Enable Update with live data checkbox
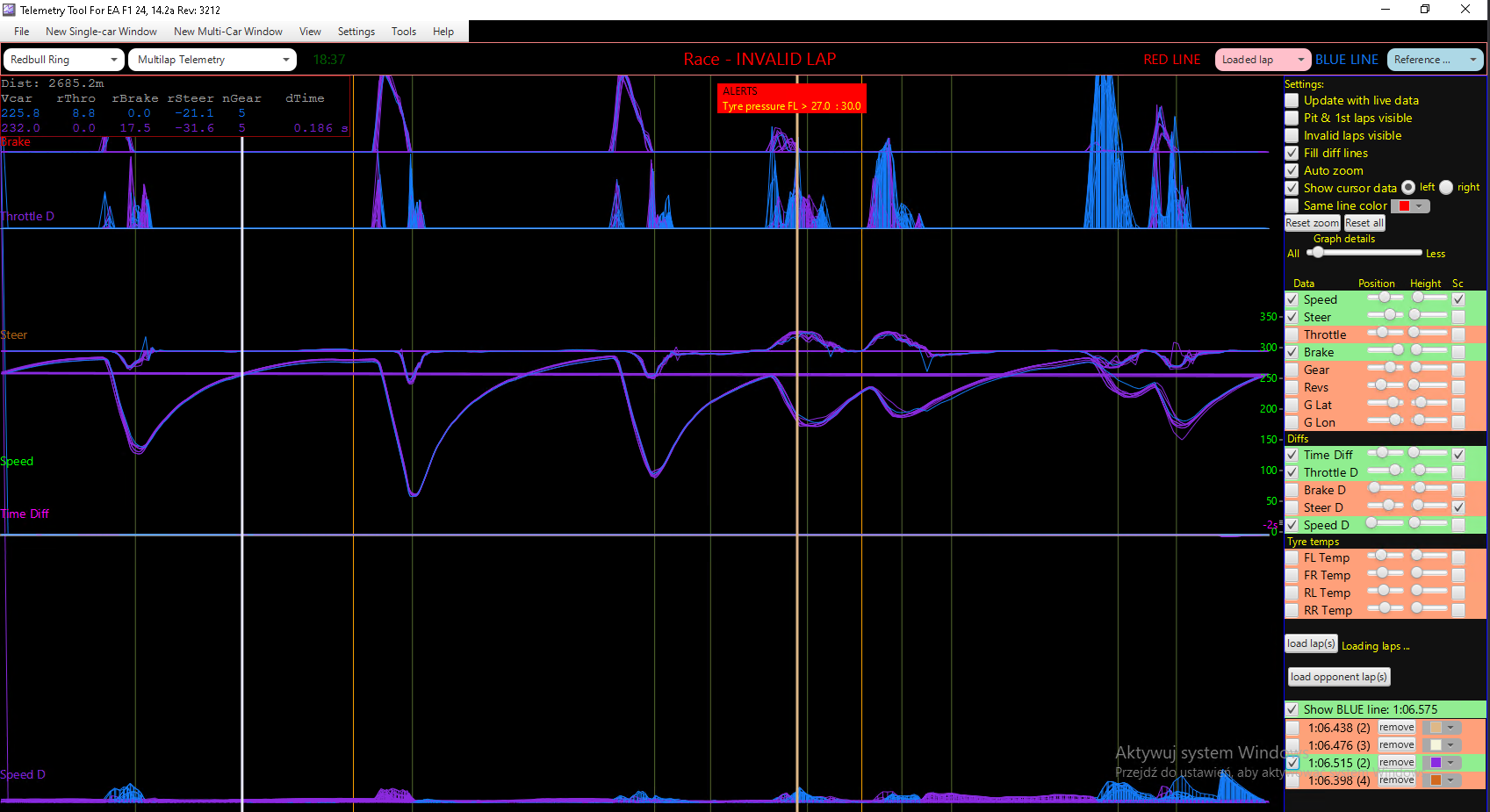Screen dimensions: 1490x812 pyautogui.click(x=1292, y=101)
